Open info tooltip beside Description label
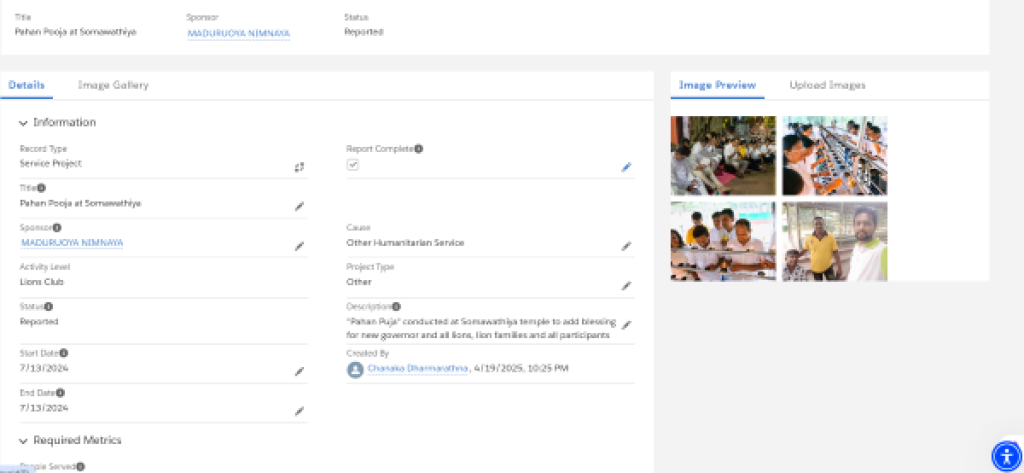 pos(396,306)
